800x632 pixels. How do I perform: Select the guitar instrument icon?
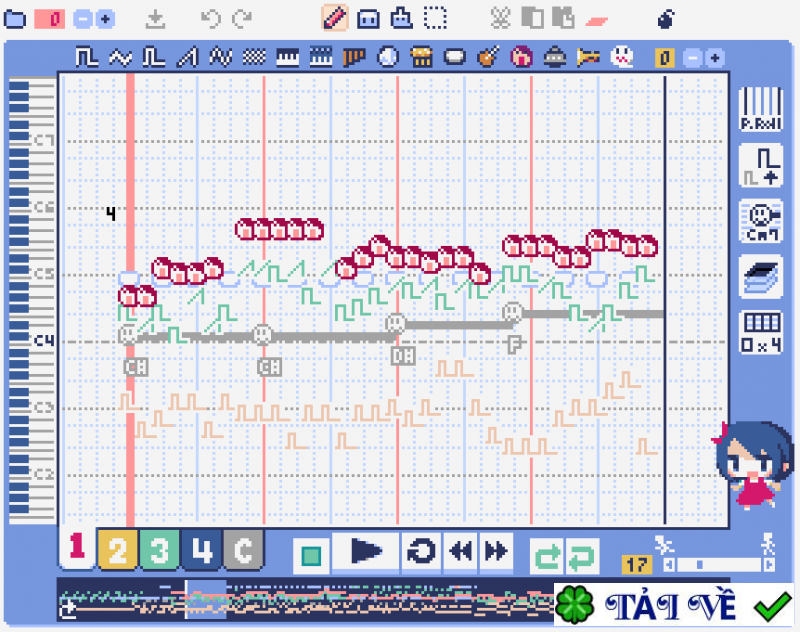point(488,57)
